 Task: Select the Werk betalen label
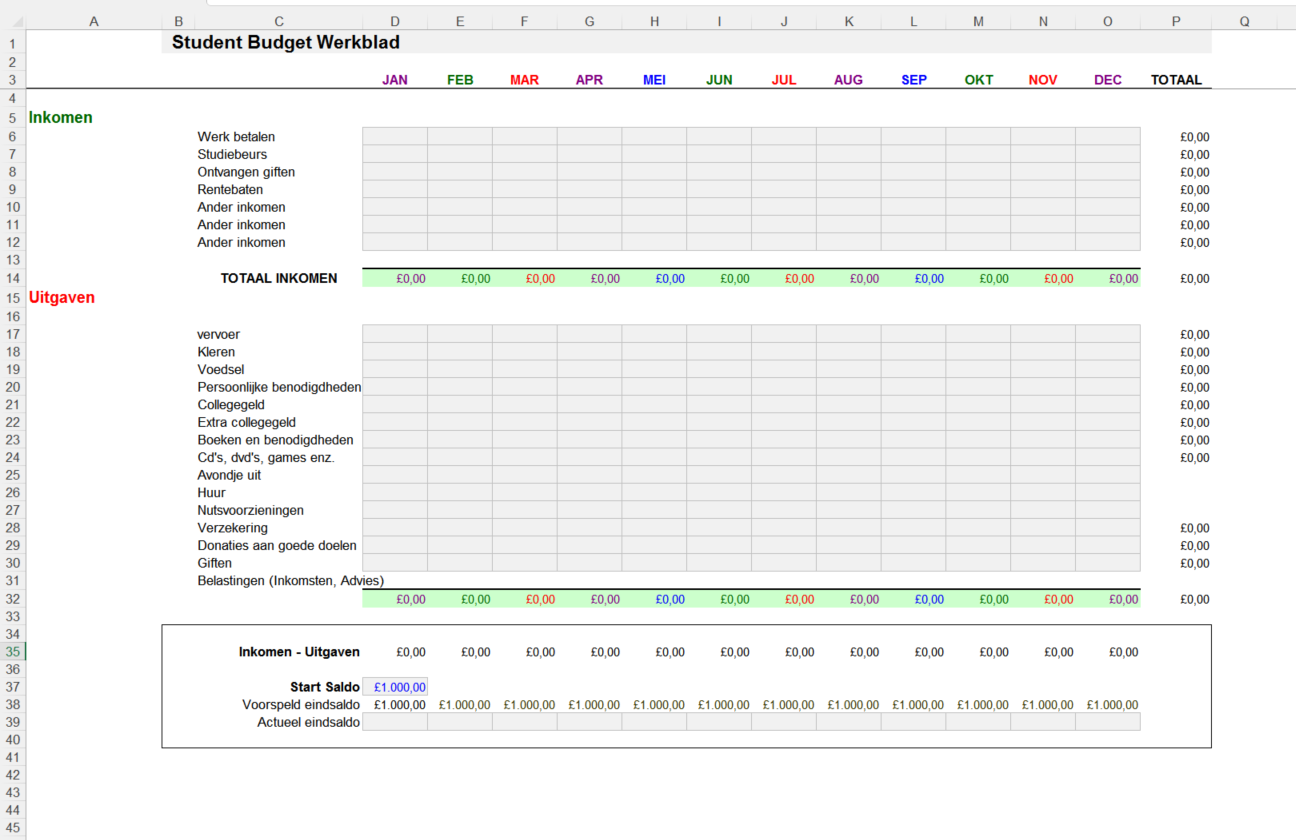236,137
